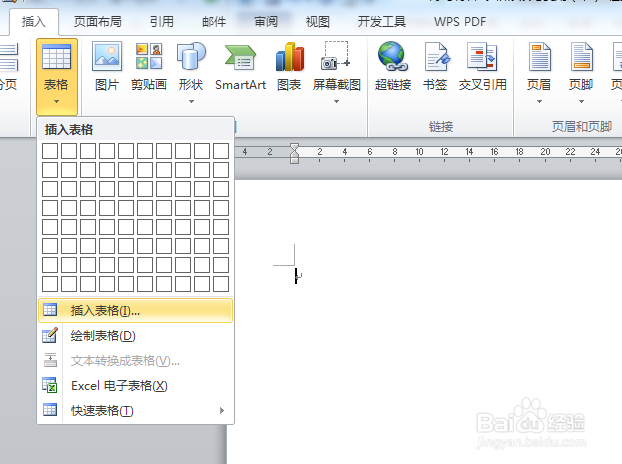Open the 屏幕截图 screenshot tool

(336, 56)
